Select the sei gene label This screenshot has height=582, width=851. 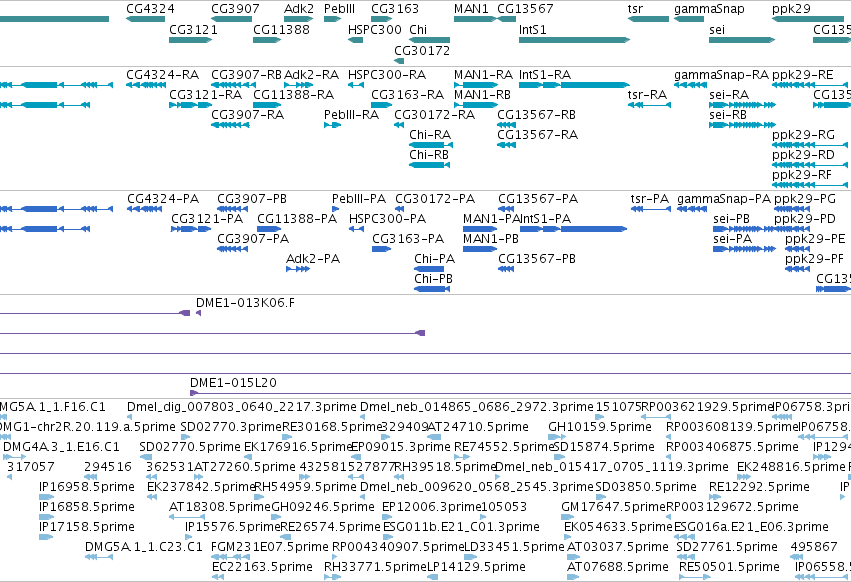[717, 30]
